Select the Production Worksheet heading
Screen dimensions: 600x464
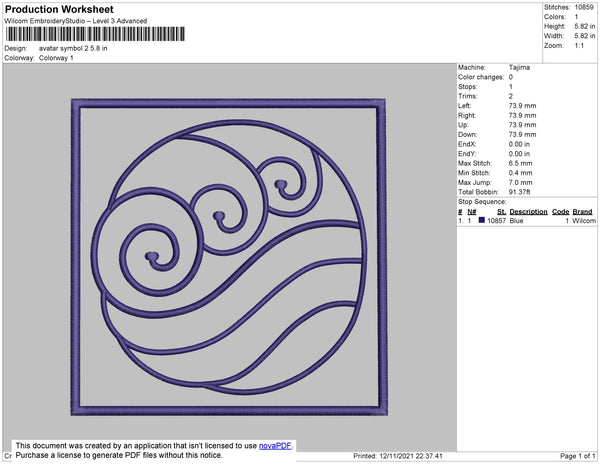(x=59, y=9)
